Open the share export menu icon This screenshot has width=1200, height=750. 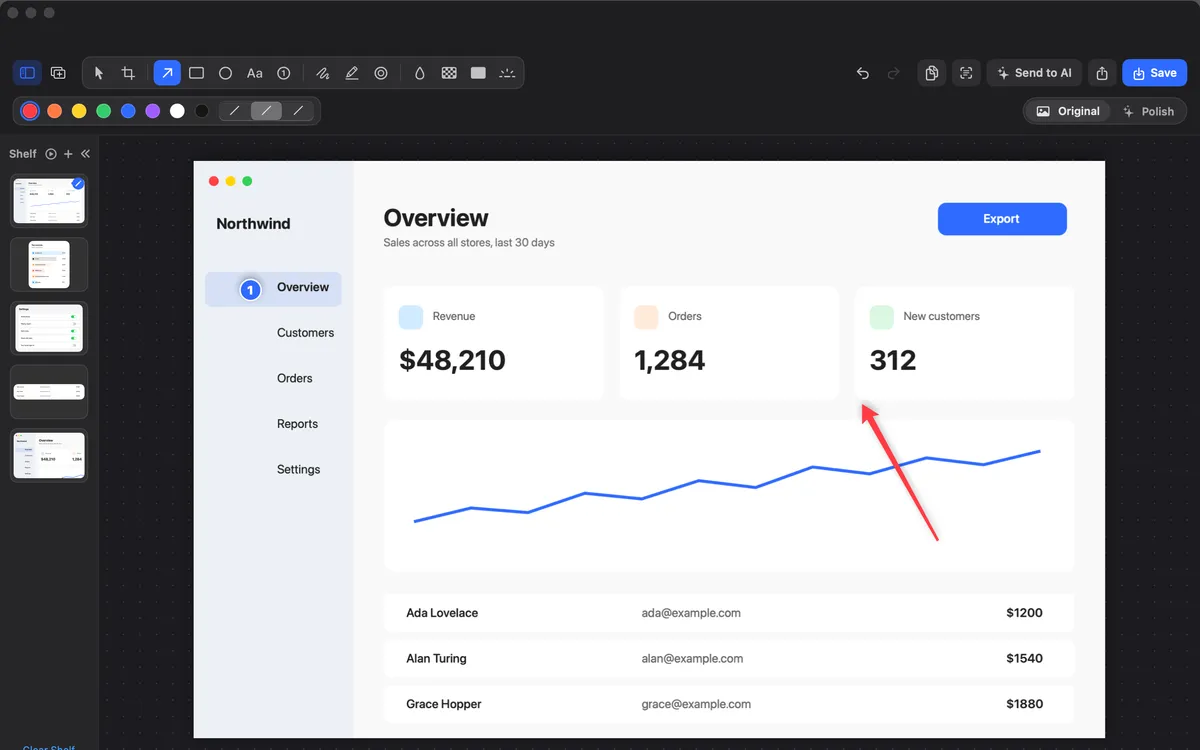point(1102,73)
